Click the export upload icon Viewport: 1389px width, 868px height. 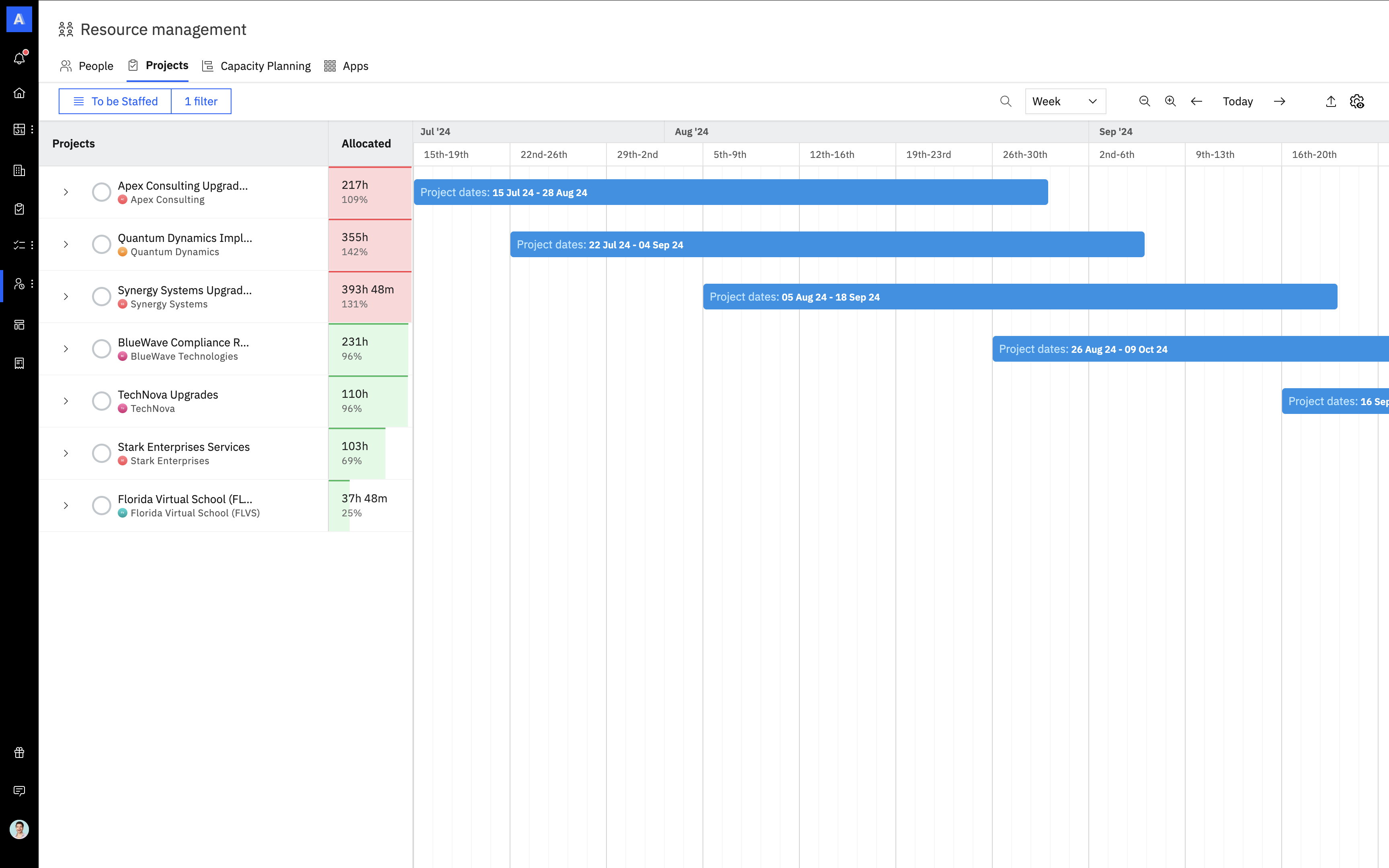coord(1330,101)
